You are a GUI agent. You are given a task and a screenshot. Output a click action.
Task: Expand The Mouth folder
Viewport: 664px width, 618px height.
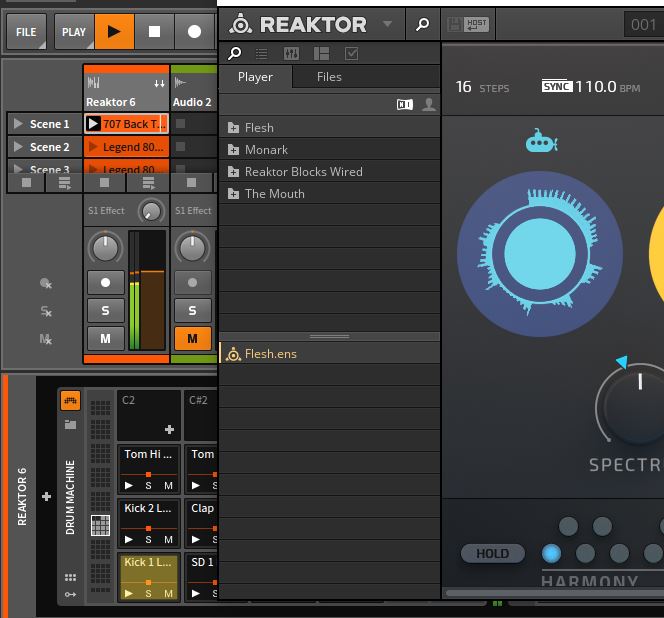tap(233, 194)
